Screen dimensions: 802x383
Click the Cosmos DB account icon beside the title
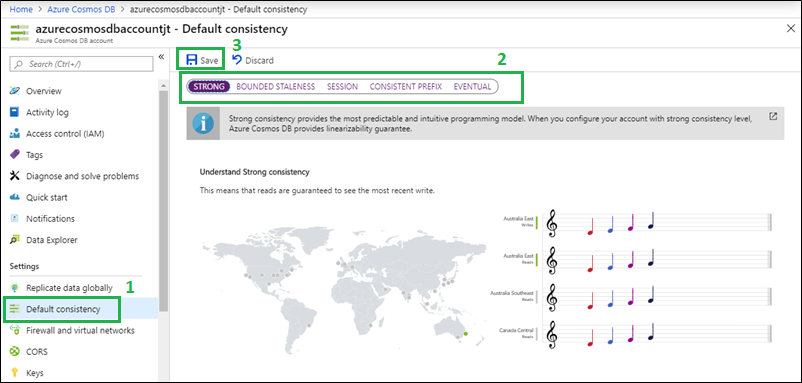pos(19,32)
